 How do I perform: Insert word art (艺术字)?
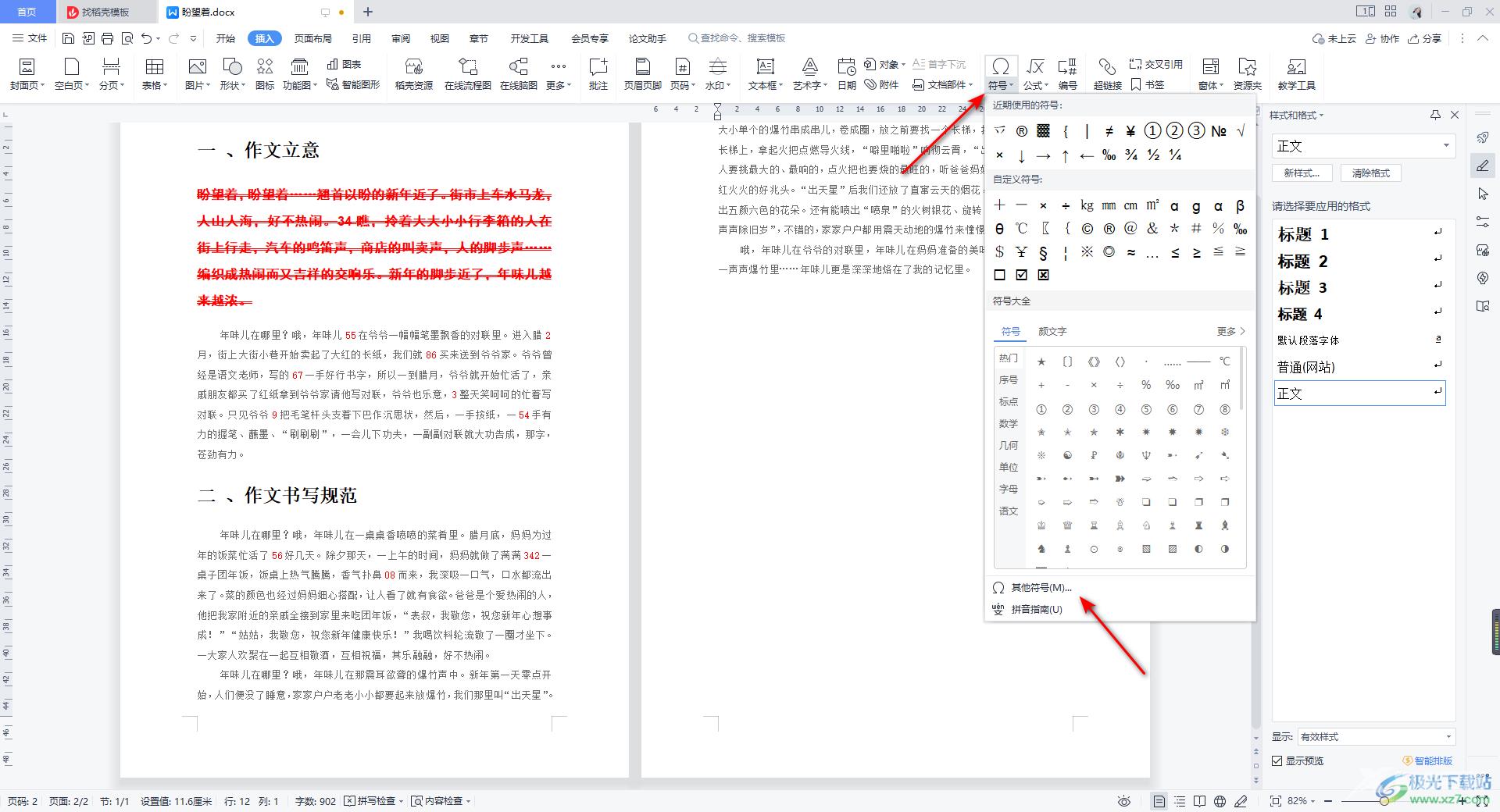pyautogui.click(x=809, y=74)
